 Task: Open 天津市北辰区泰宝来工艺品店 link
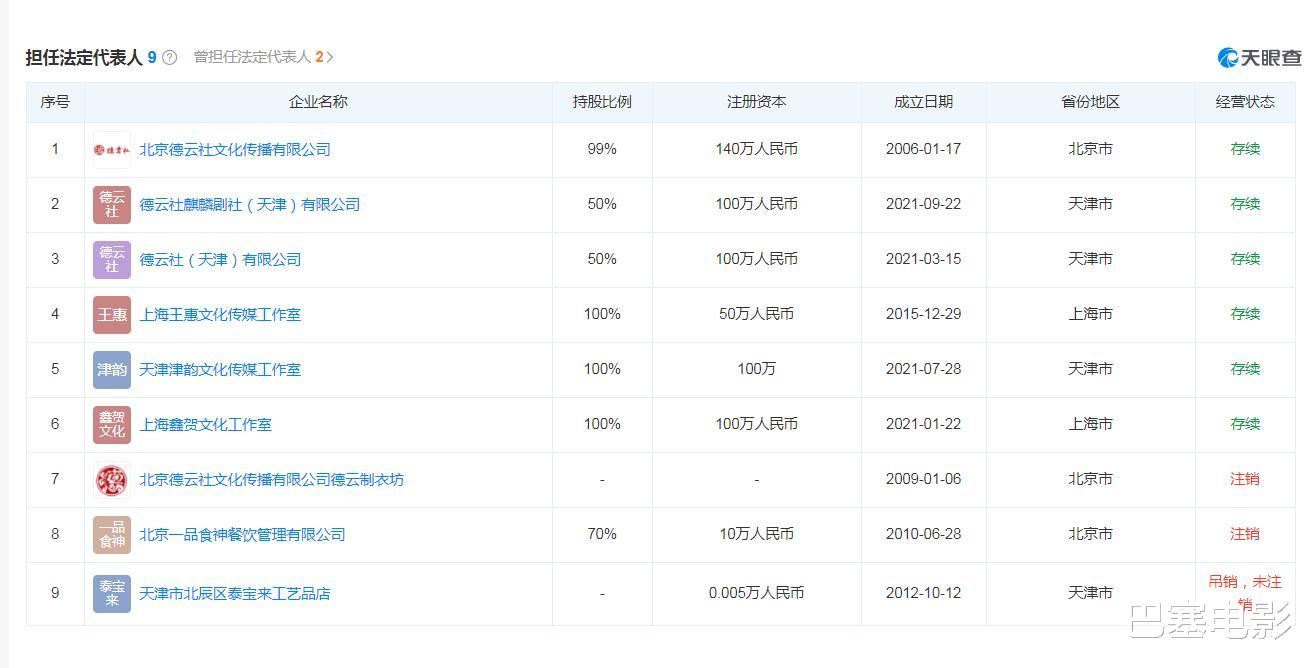pos(235,594)
